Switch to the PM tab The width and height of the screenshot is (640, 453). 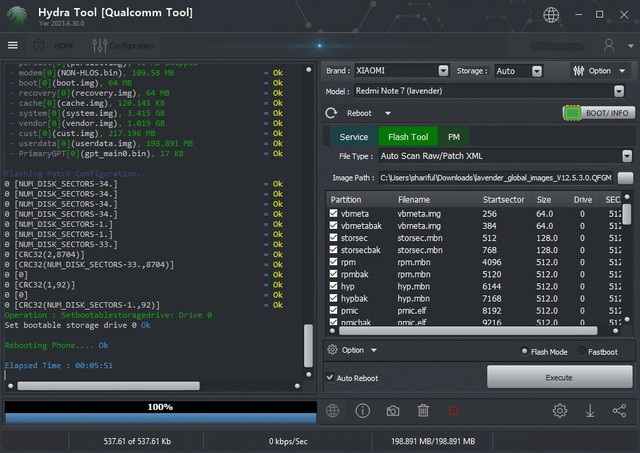[454, 137]
